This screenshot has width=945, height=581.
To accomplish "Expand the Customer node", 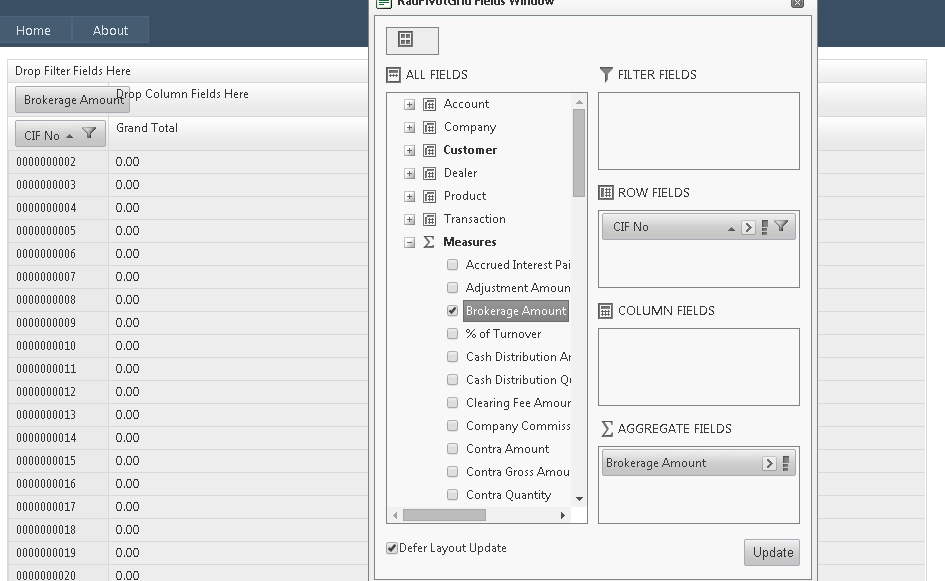I will [409, 151].
